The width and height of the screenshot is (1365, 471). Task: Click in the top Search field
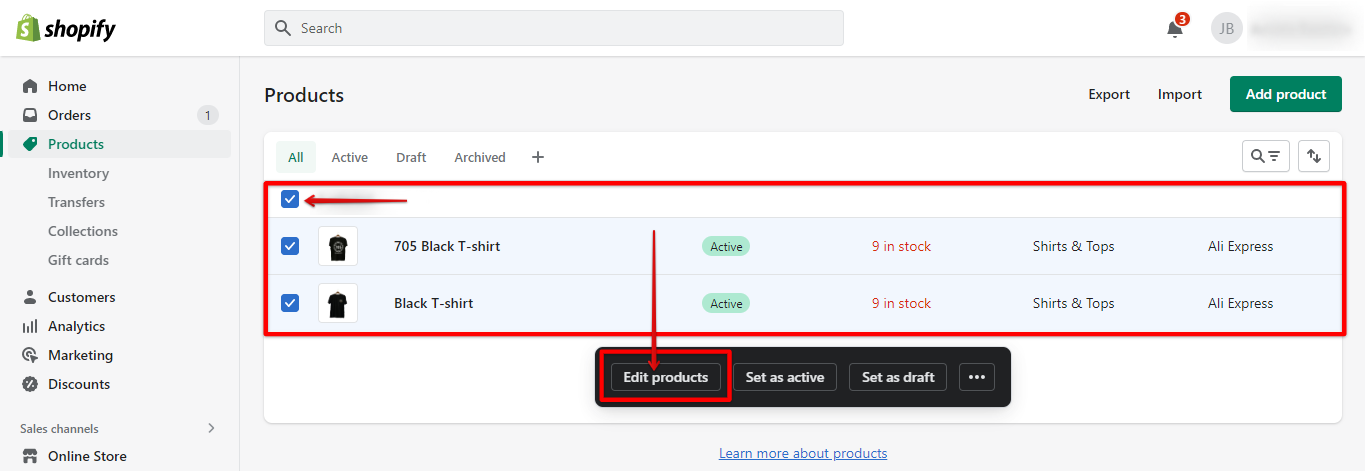click(554, 28)
